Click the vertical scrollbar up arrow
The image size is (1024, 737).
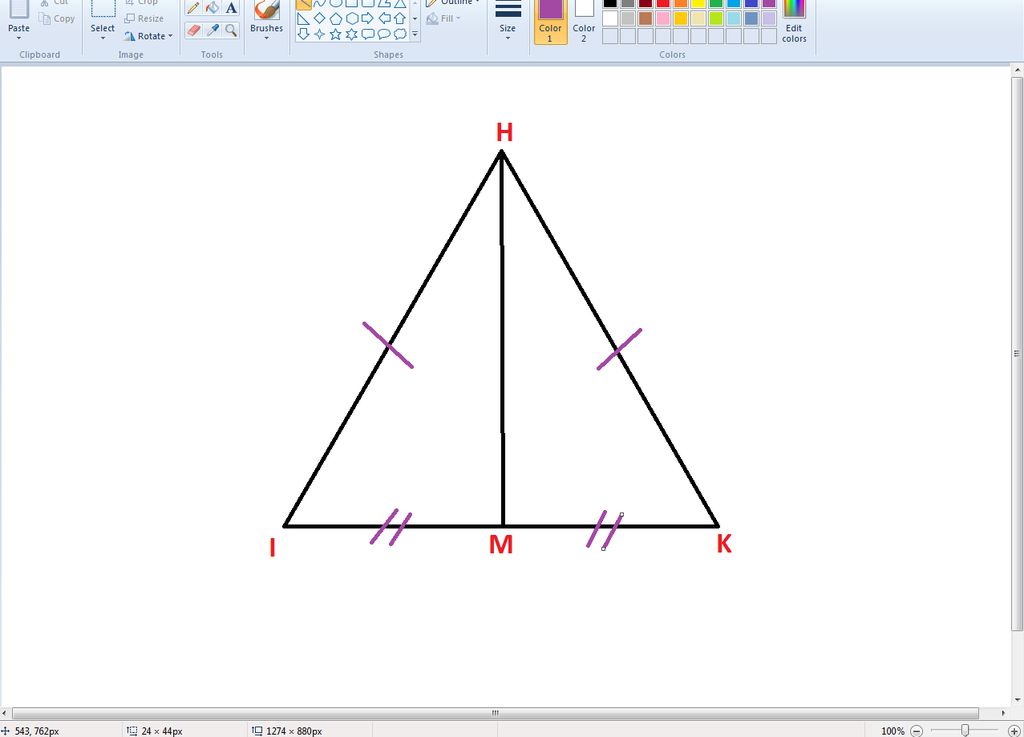point(1017,69)
